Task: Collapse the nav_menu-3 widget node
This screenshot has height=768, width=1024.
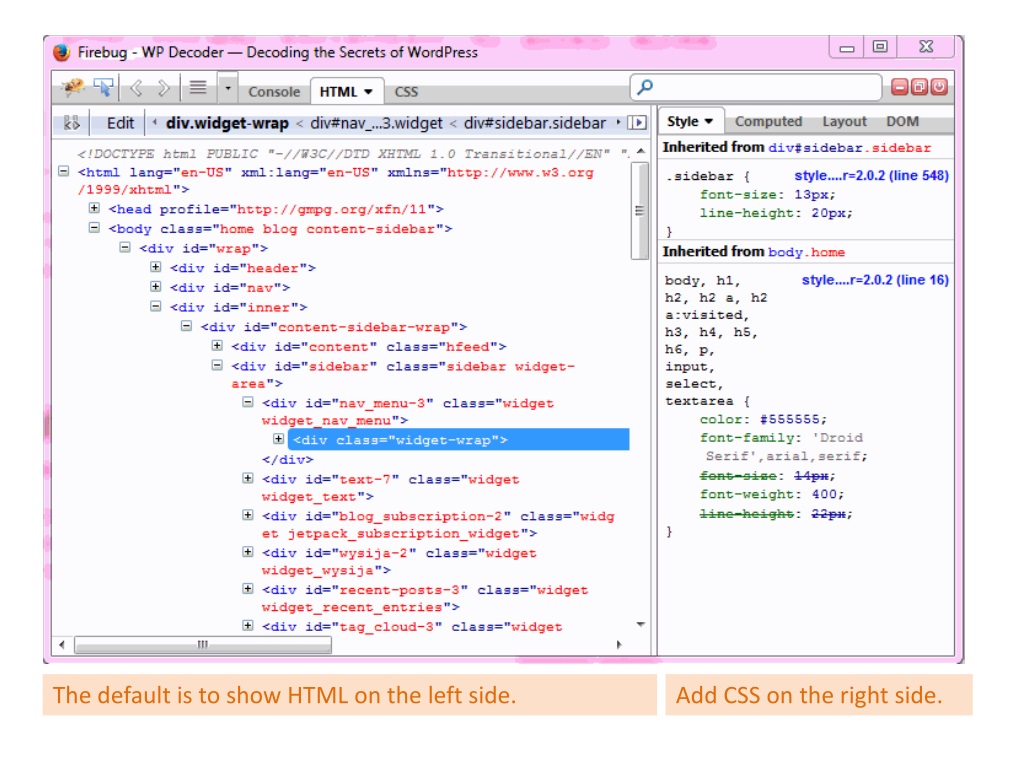Action: [248, 402]
